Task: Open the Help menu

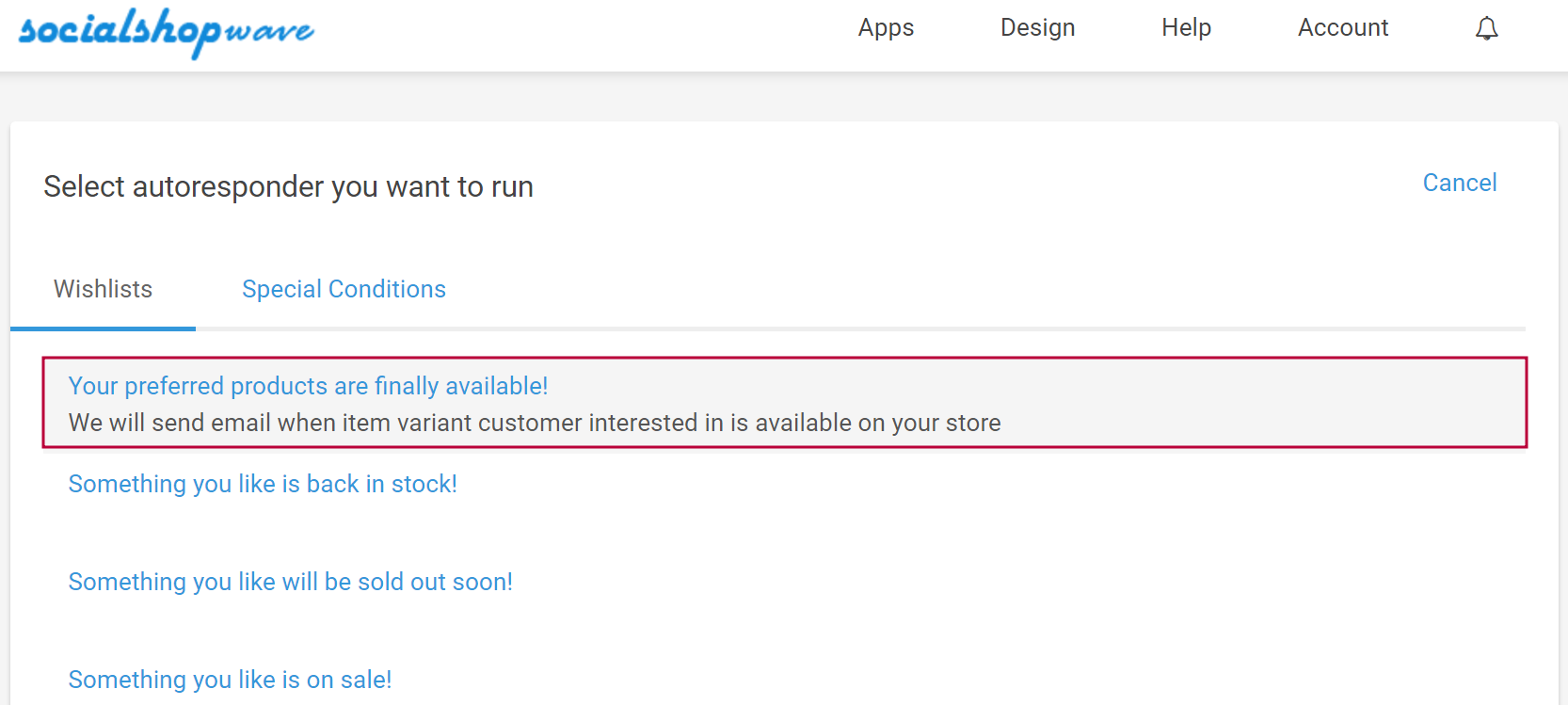Action: tap(1186, 28)
